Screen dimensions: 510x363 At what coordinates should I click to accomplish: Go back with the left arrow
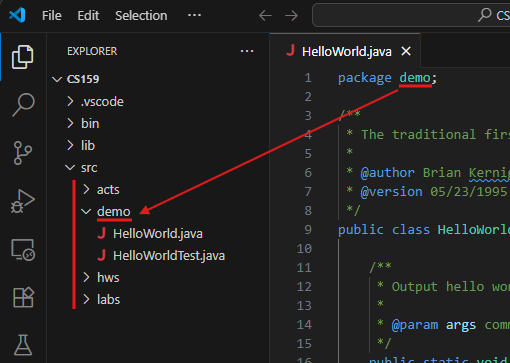point(265,15)
